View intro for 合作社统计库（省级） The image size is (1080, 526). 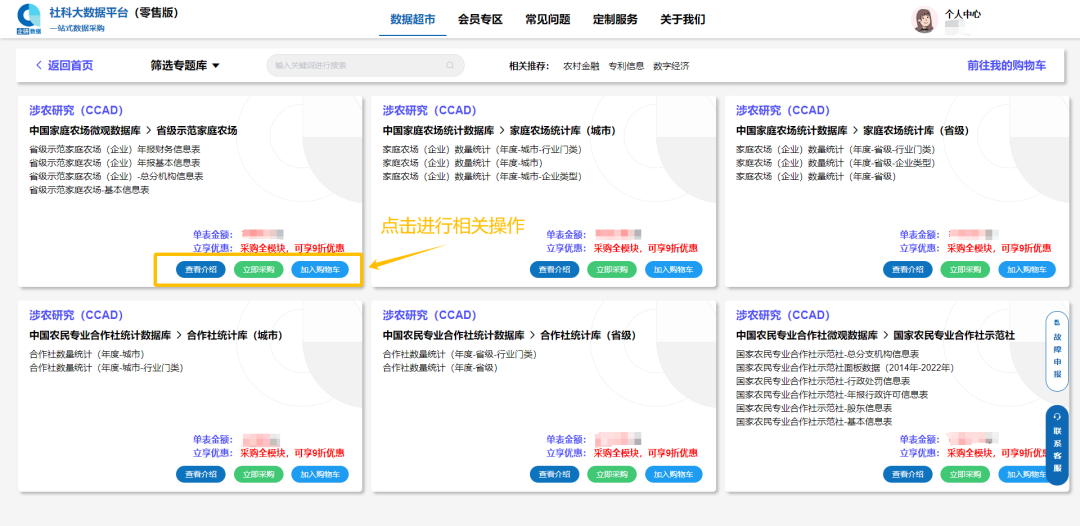click(x=554, y=474)
